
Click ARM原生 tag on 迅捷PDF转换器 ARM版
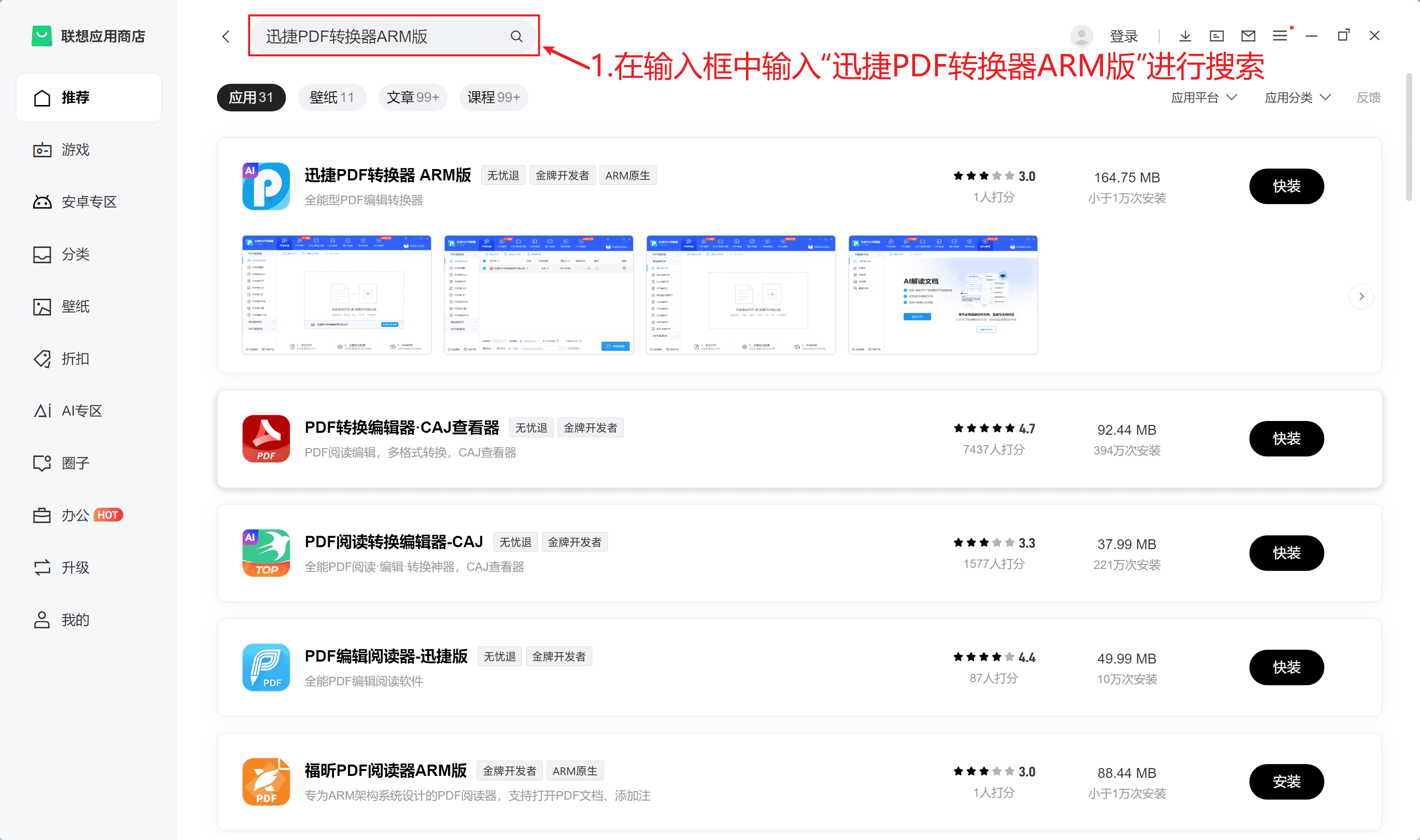tap(628, 175)
